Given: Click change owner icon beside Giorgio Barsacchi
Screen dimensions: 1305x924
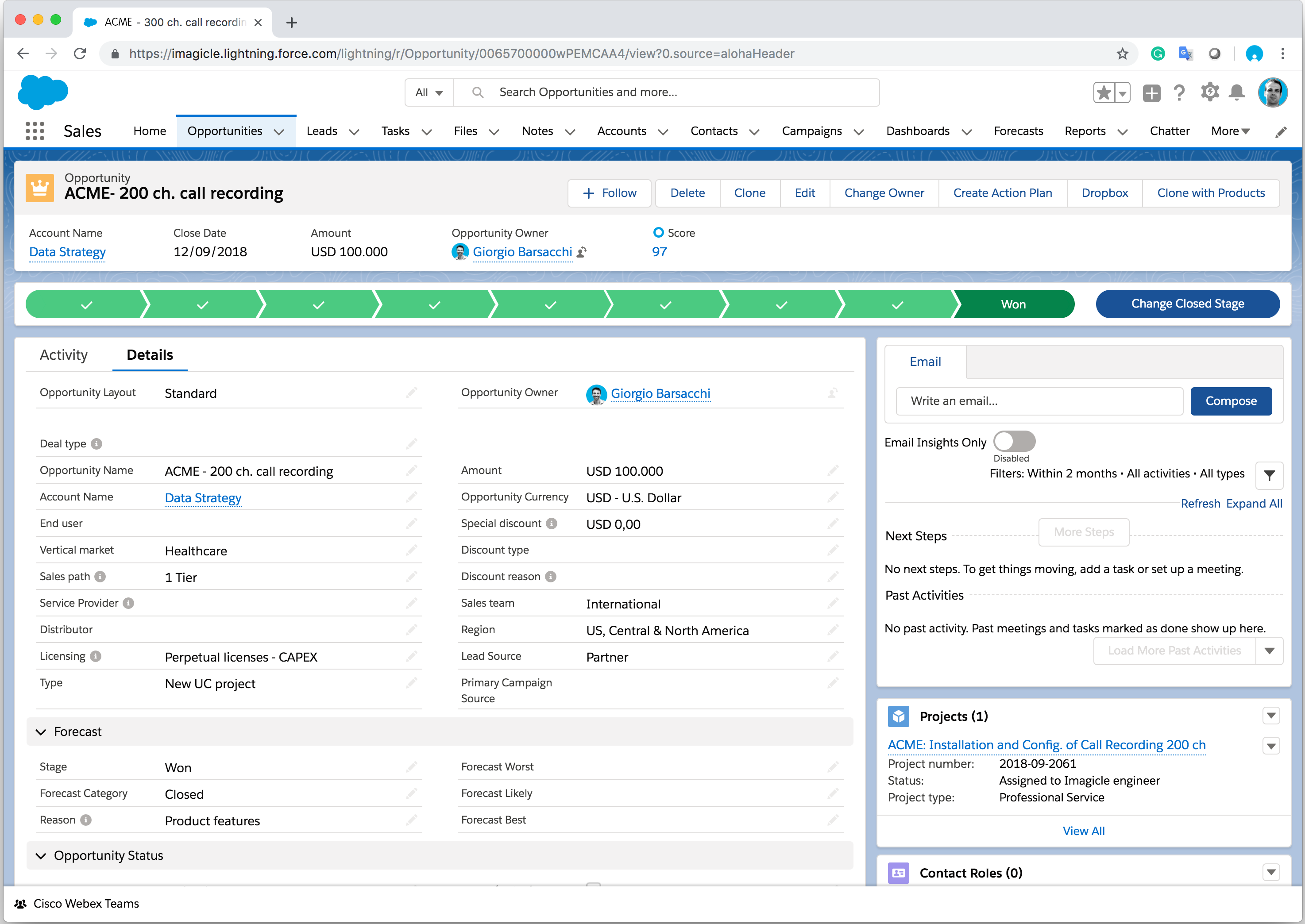Looking at the screenshot, I should (581, 252).
